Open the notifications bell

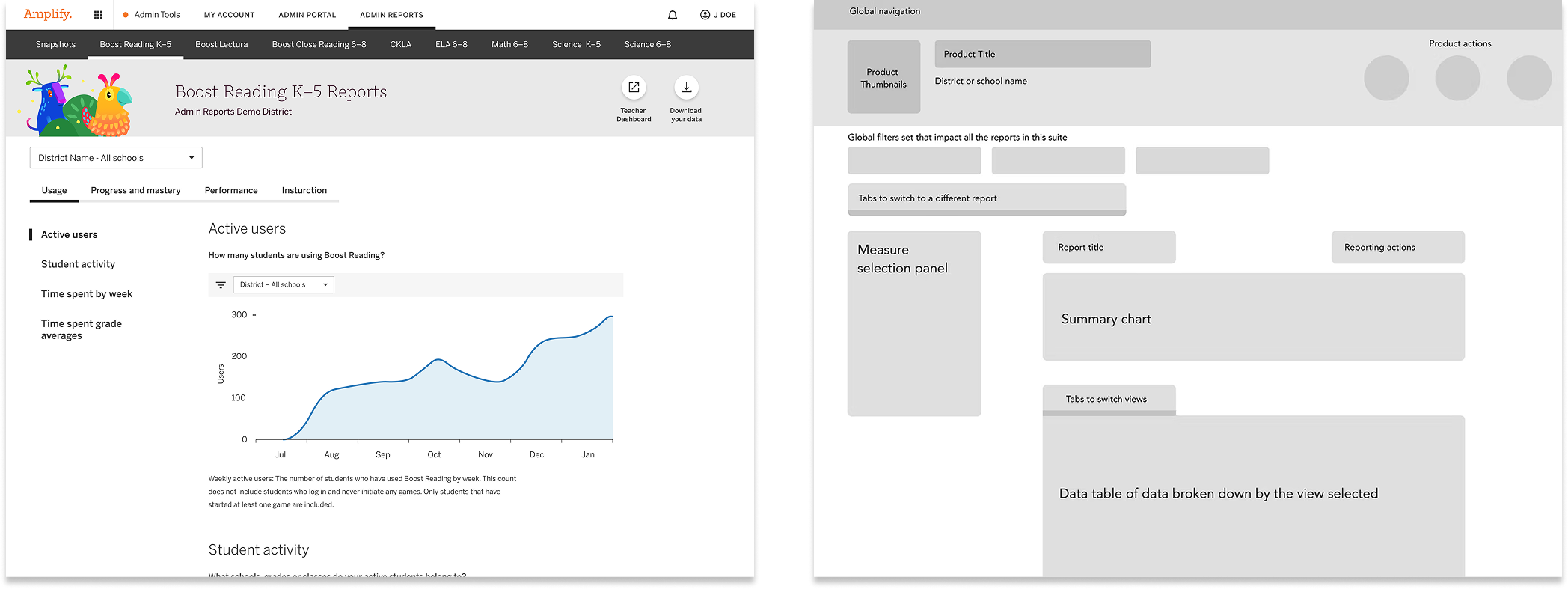click(x=673, y=15)
